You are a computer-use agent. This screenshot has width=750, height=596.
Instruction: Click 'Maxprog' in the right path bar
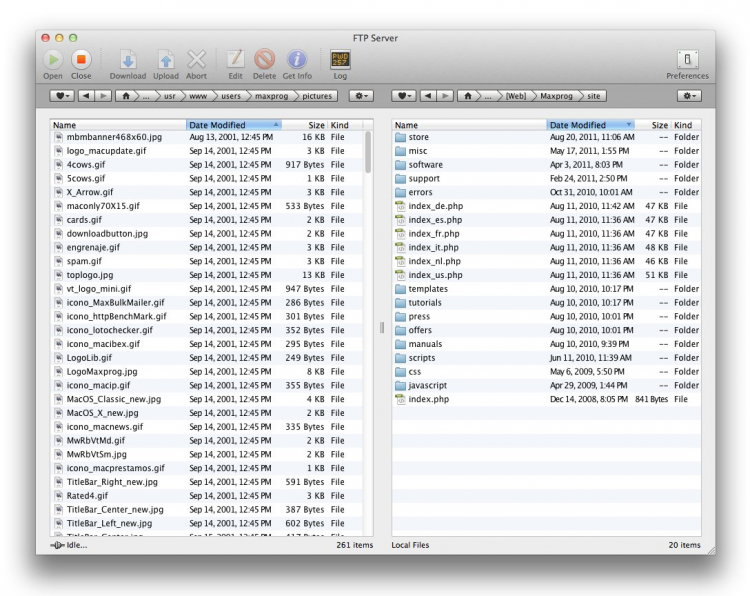tap(557, 96)
